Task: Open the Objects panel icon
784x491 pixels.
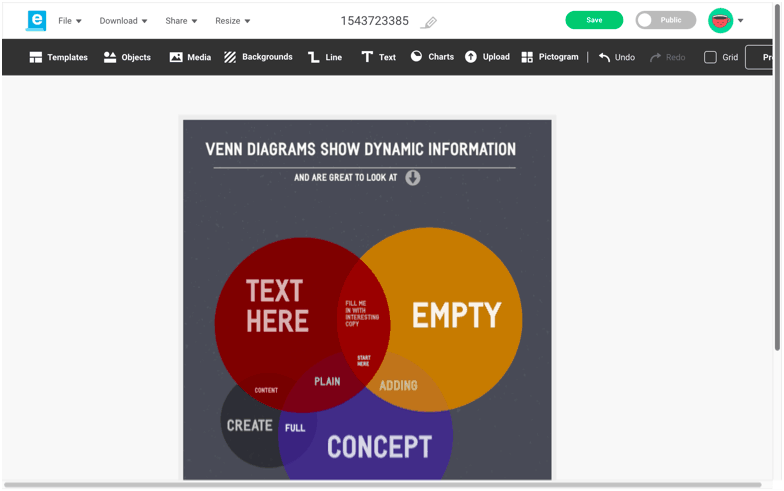Action: coord(110,57)
